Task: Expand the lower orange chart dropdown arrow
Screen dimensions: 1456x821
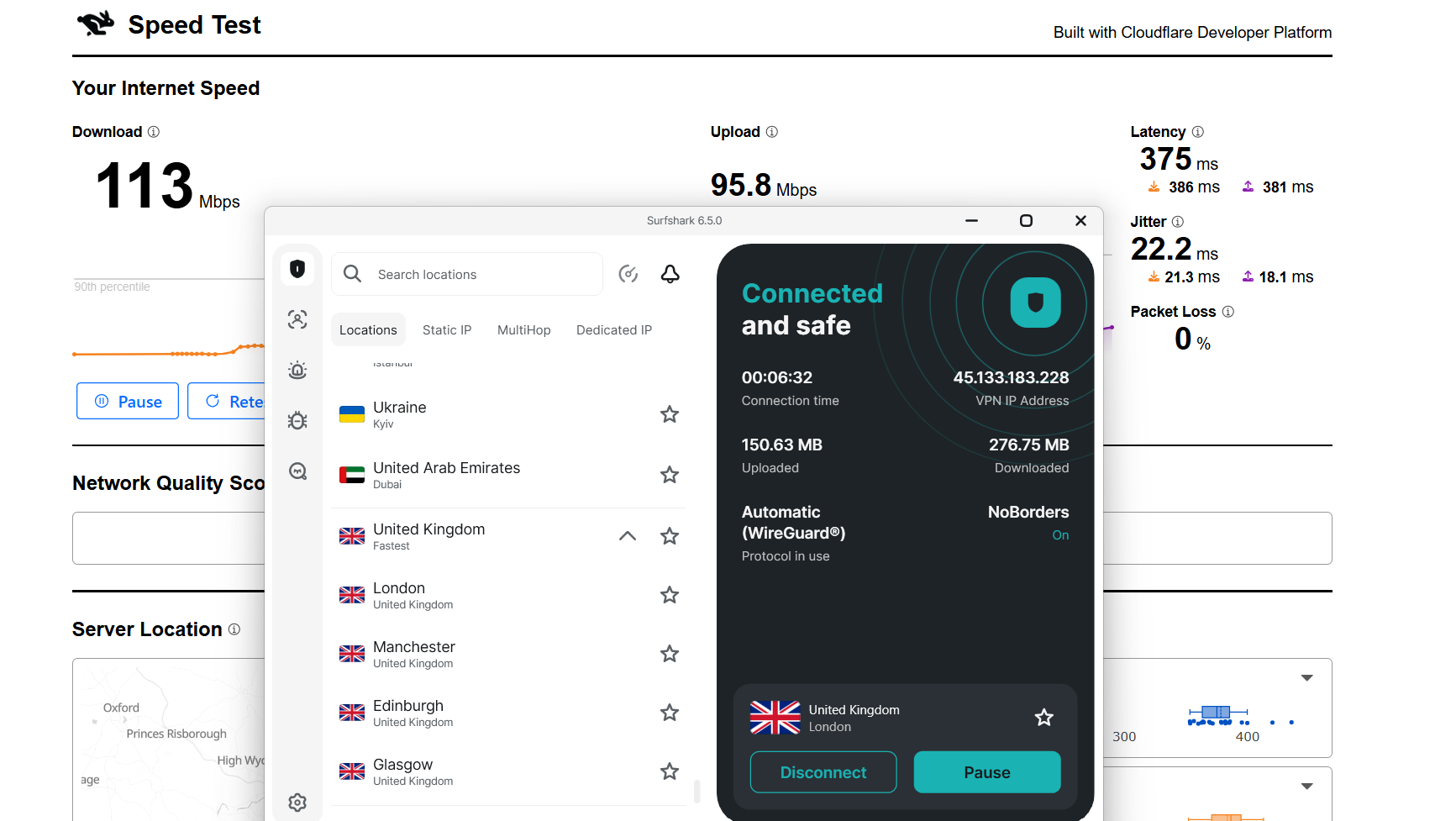Action: point(1306,787)
